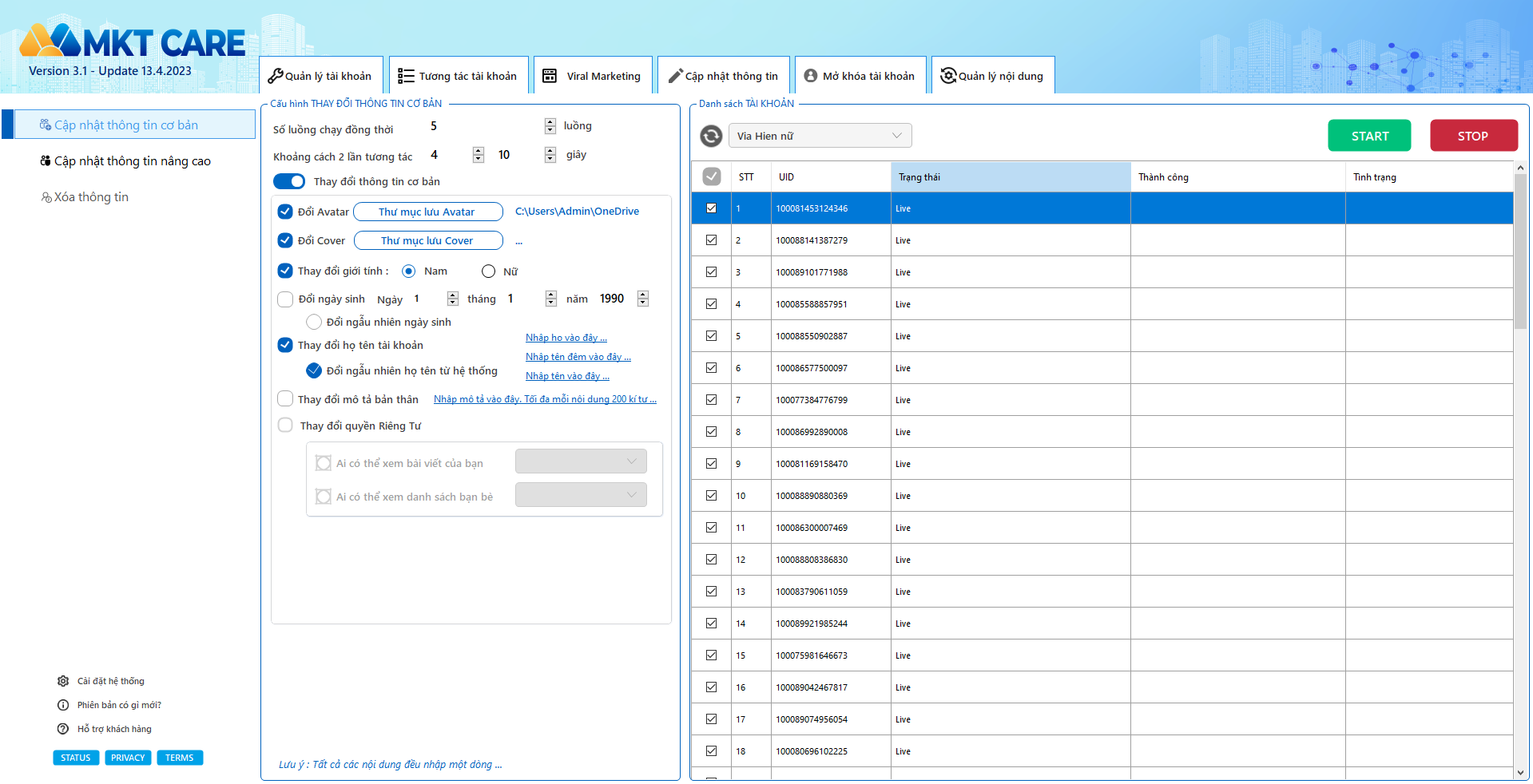
Task: Click the Hỗ trợ khách hàng help icon
Action: pos(63,729)
